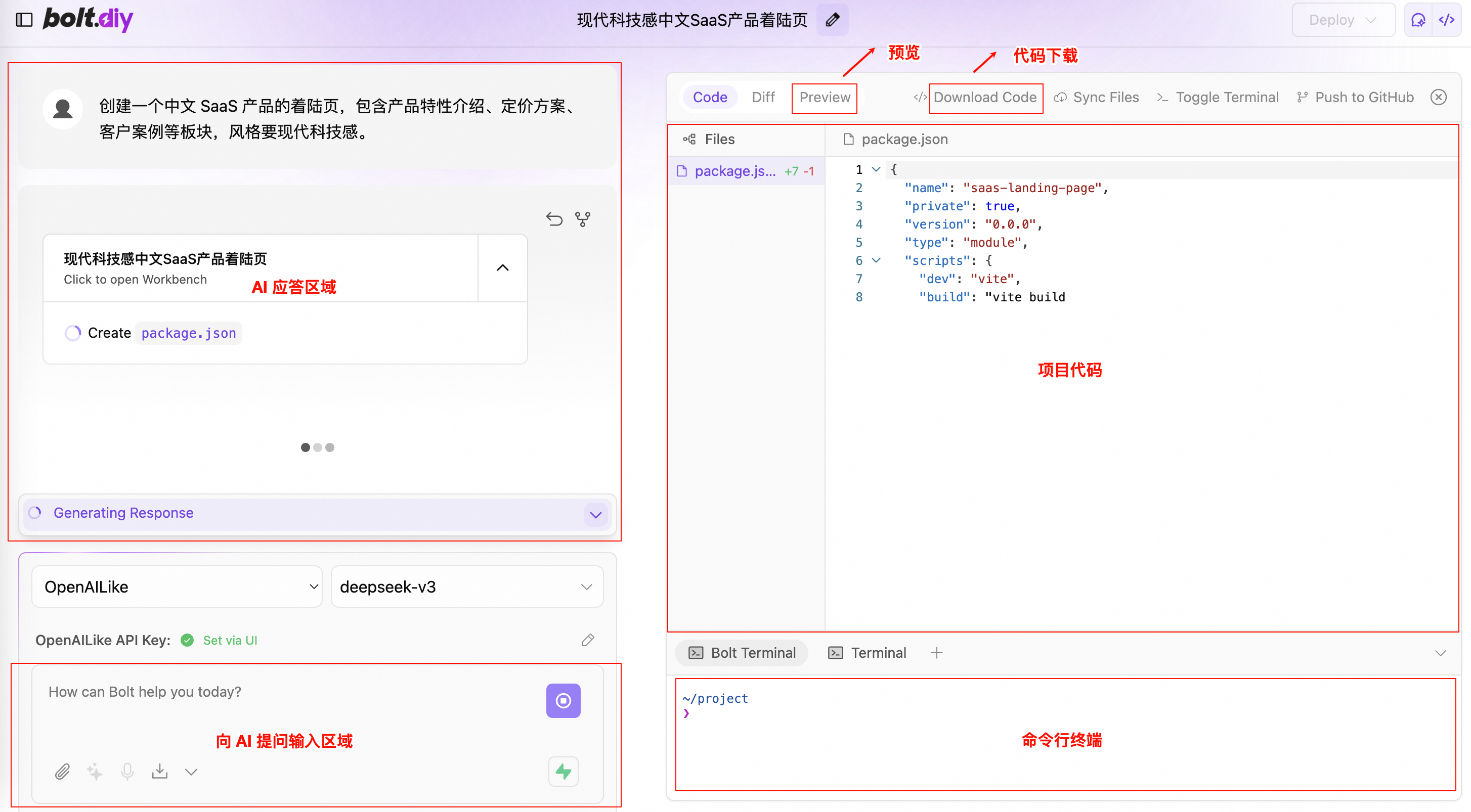Switch to the Diff tab

tap(763, 98)
